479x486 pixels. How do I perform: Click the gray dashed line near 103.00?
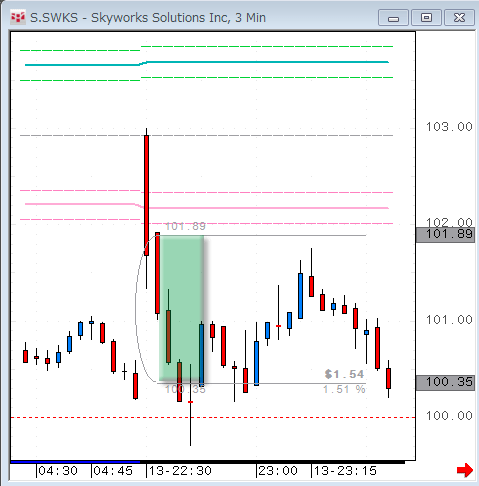coord(206,136)
